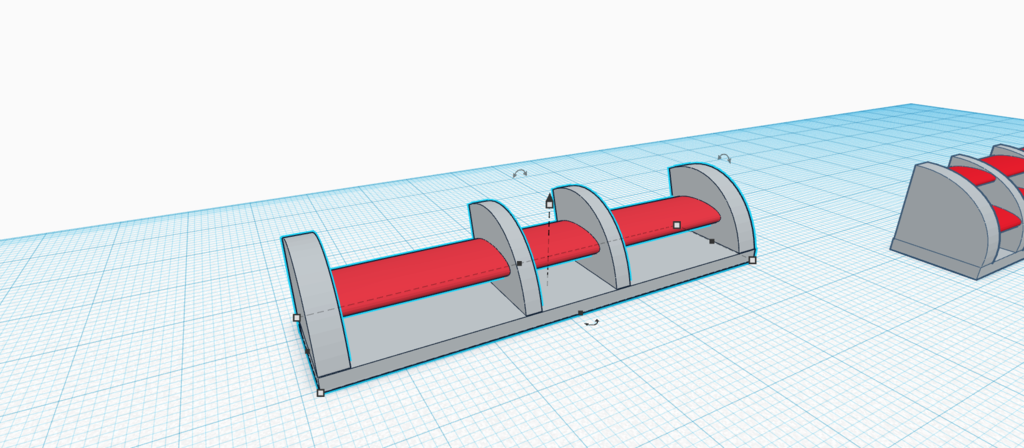1024x448 pixels.
Task: Click the black midpoint handle near the right end panel
Action: [x=712, y=242]
